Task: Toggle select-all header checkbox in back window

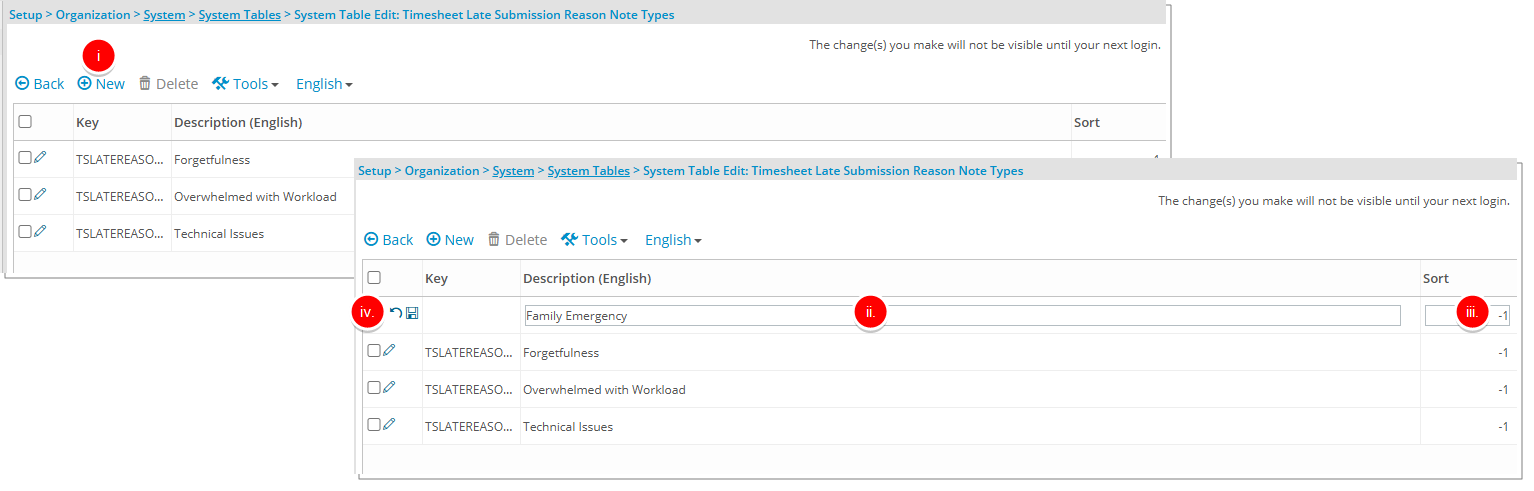Action: pos(25,121)
